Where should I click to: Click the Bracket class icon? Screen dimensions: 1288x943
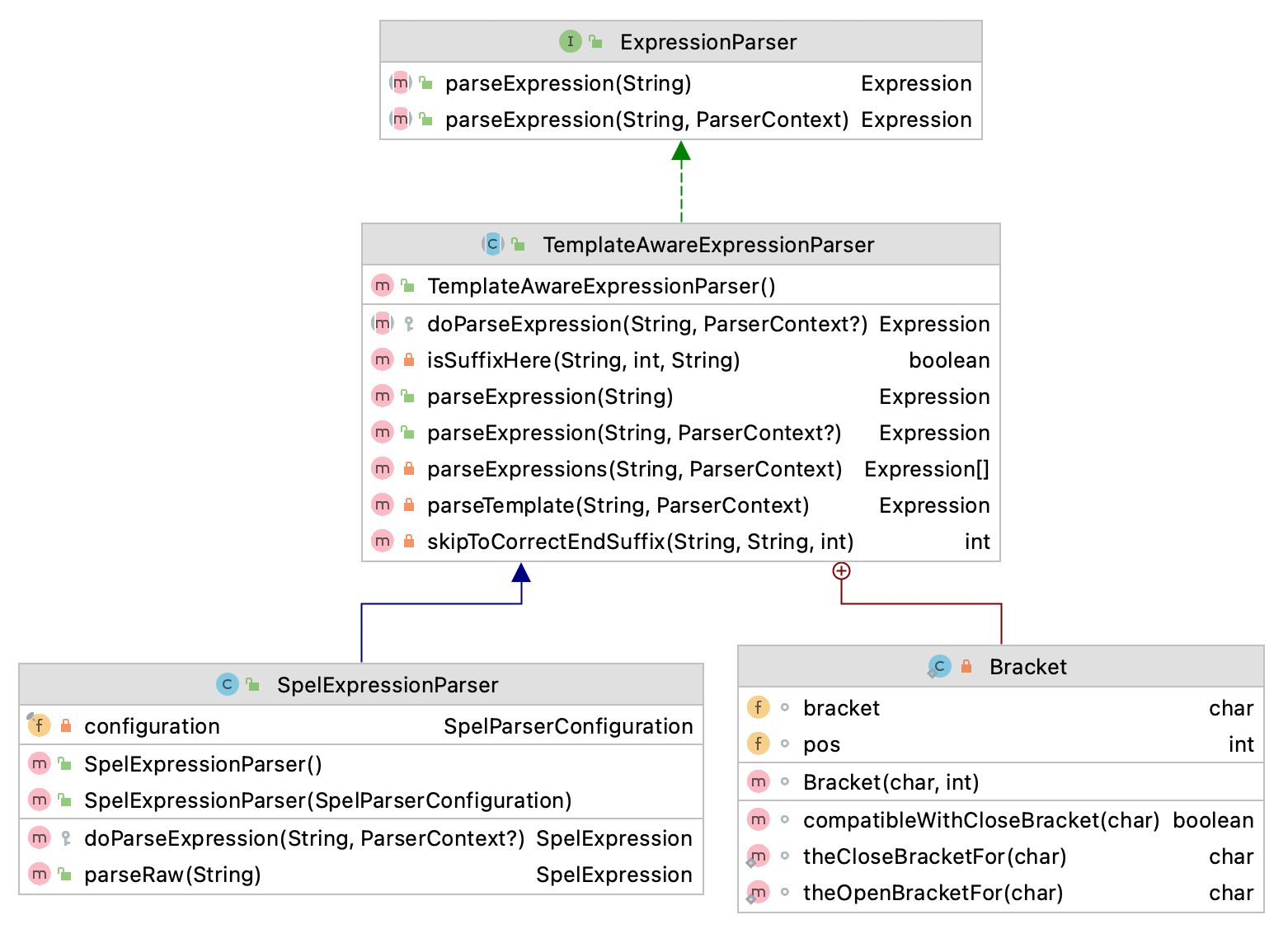(939, 666)
